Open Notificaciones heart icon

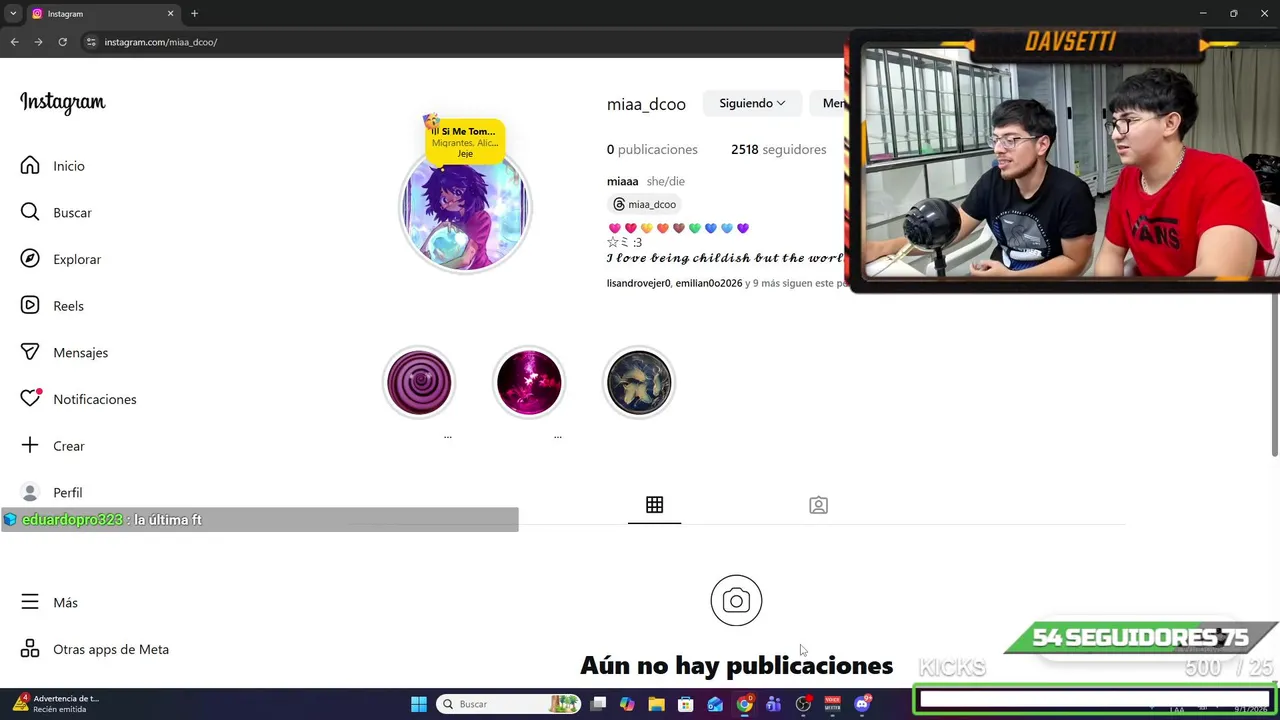point(30,399)
